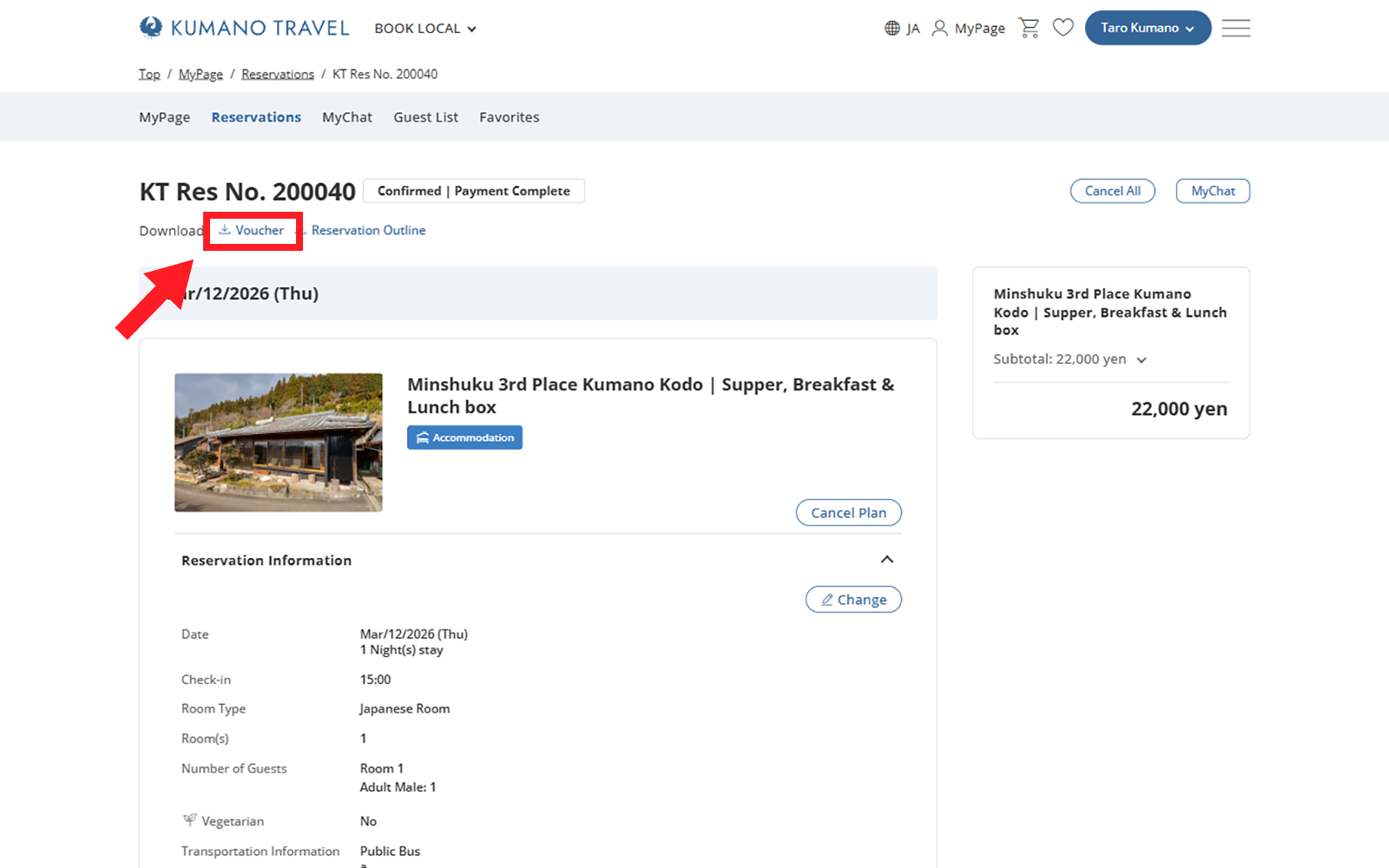This screenshot has width=1389, height=868.
Task: Expand the Subtotal 22,000 yen chevron
Action: [x=1142, y=360]
